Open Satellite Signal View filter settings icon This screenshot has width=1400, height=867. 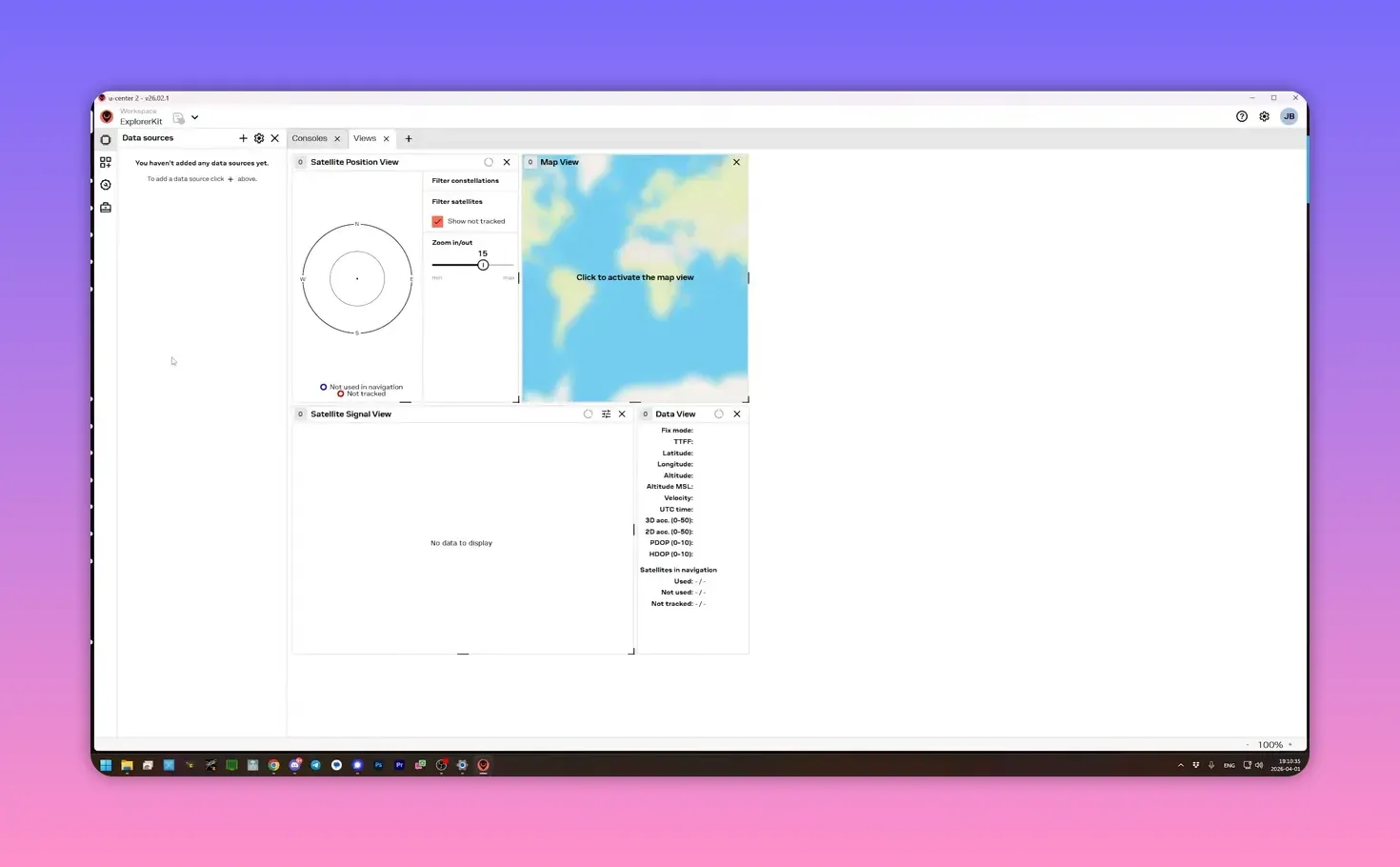[606, 414]
